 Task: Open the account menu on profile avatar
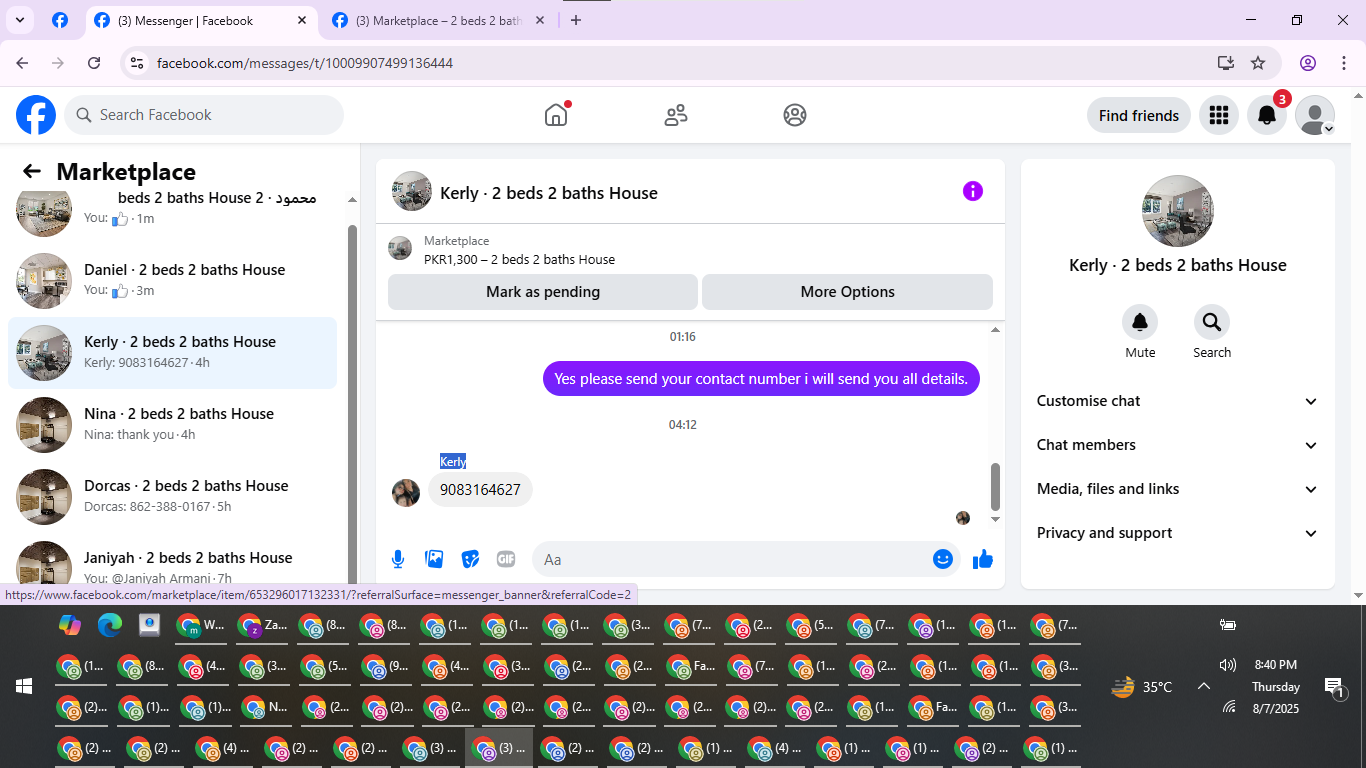click(1315, 115)
